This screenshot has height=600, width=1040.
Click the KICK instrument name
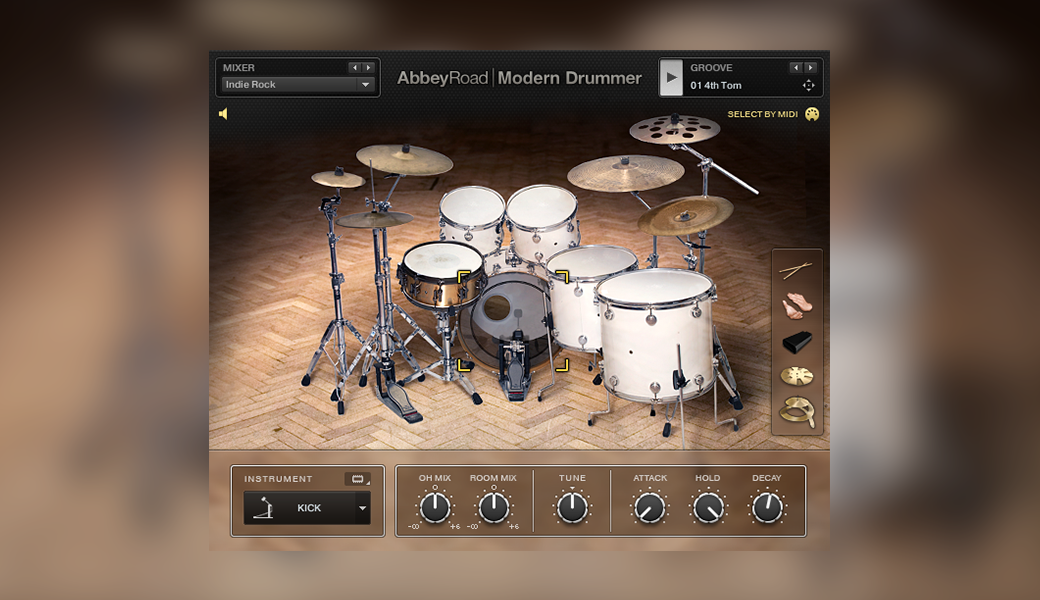pos(309,508)
